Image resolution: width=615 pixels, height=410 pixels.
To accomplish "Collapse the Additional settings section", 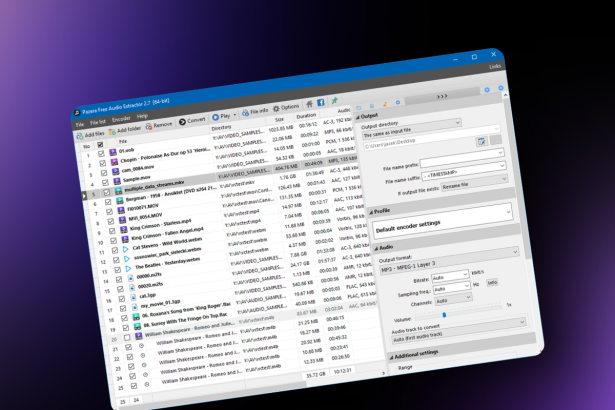I will [391, 357].
